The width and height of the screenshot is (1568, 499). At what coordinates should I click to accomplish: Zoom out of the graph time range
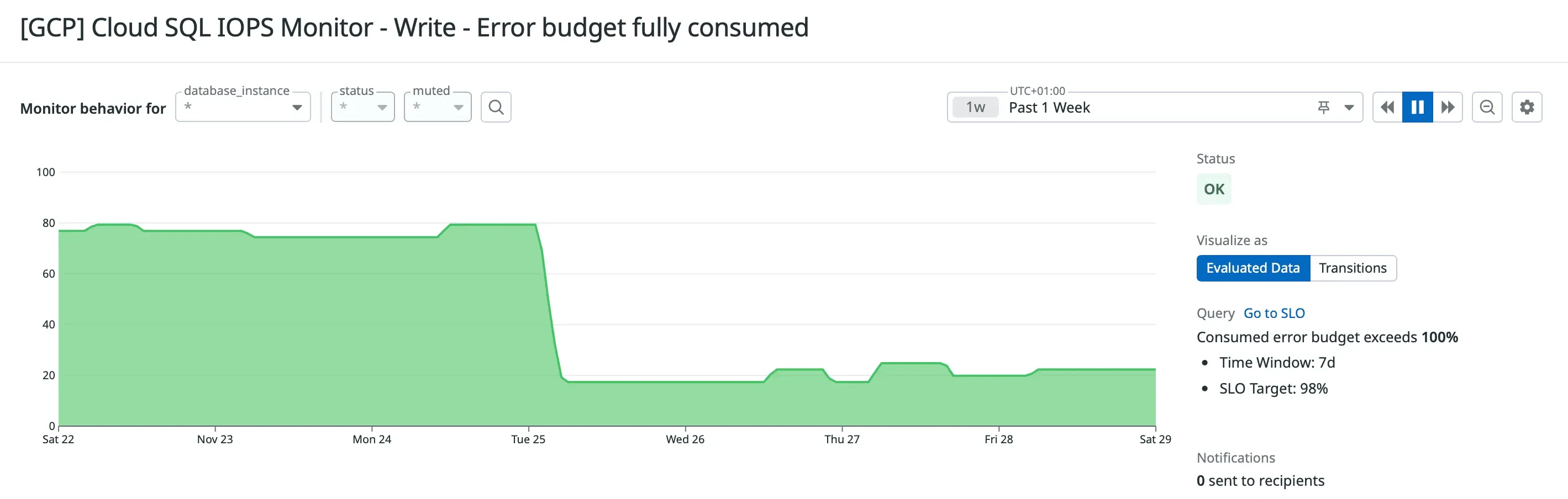[1487, 107]
